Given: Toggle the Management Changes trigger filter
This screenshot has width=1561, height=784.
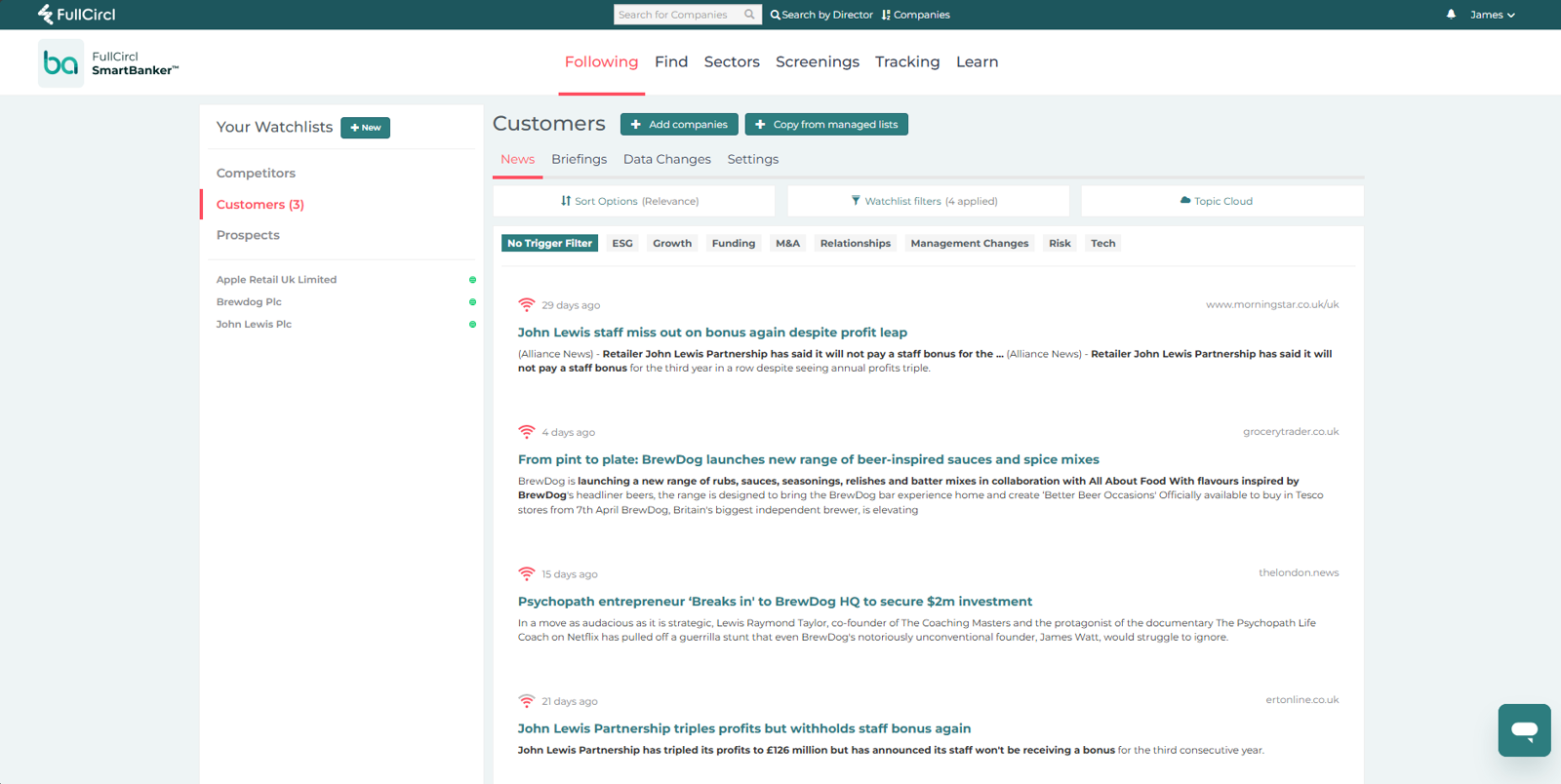Looking at the screenshot, I should (x=970, y=244).
